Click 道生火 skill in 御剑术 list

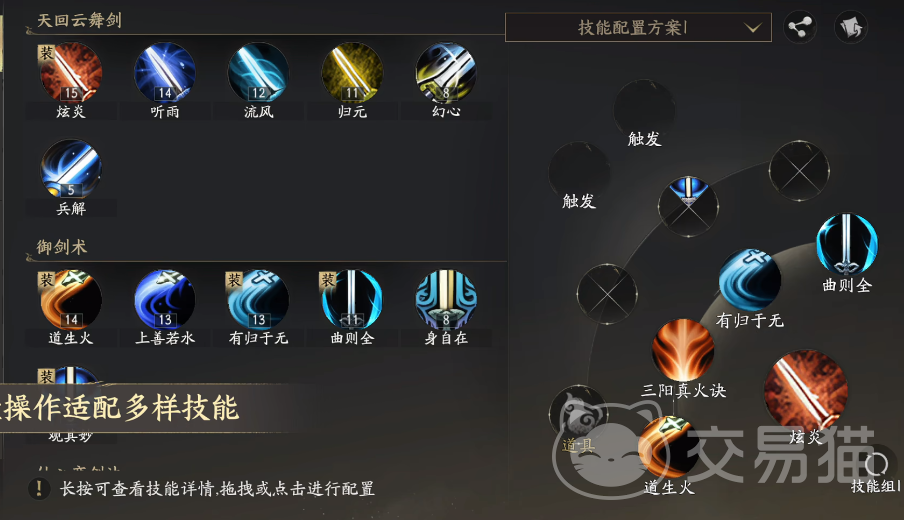tap(71, 300)
